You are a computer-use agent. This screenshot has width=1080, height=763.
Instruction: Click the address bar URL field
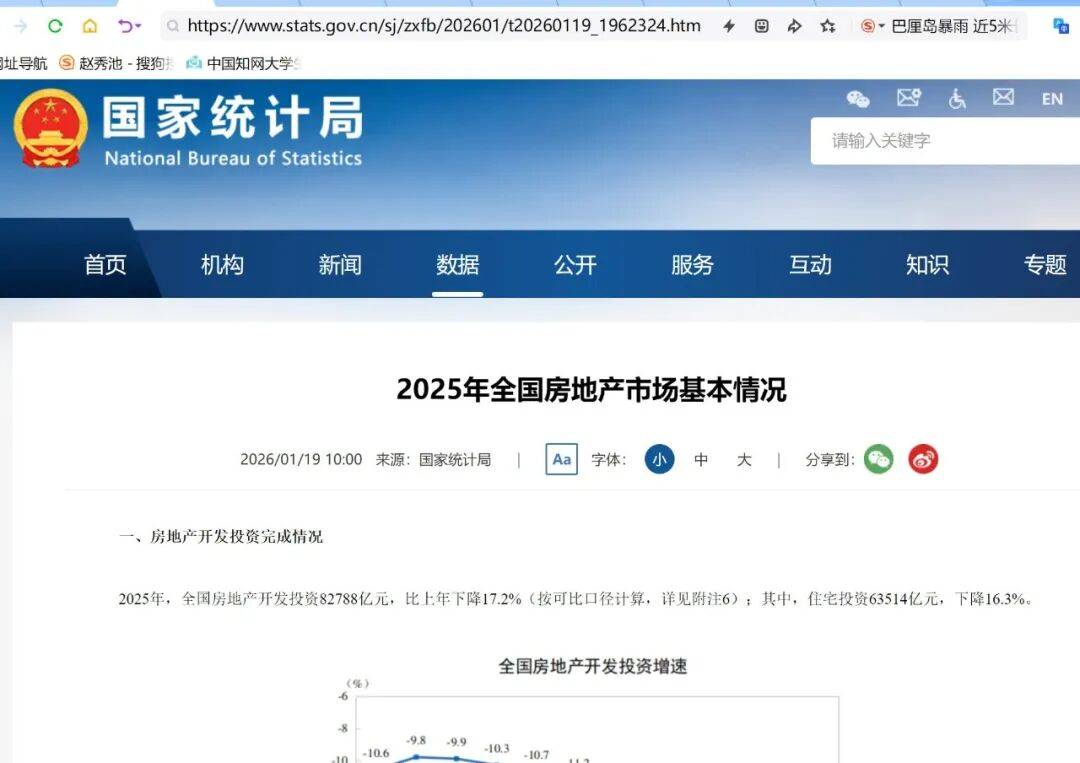(444, 26)
